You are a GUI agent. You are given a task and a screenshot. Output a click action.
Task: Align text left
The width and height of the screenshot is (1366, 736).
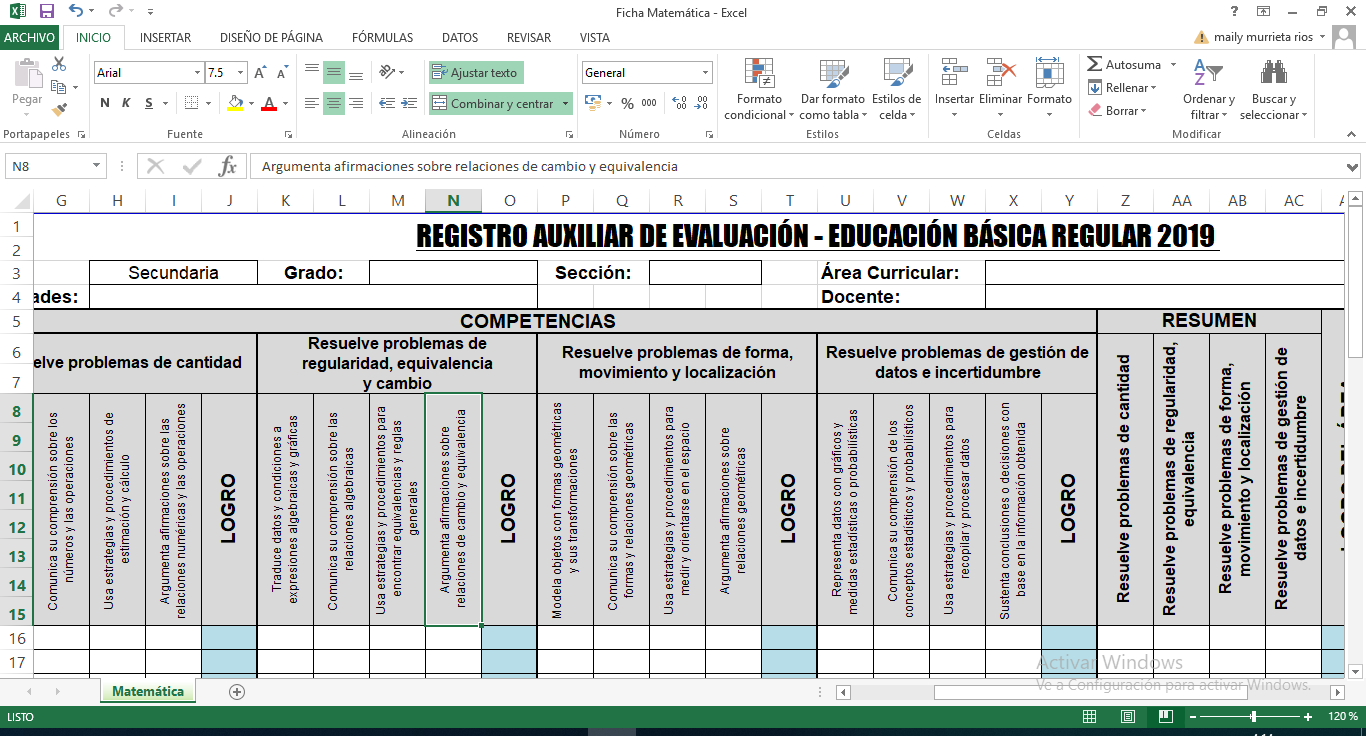tap(312, 103)
